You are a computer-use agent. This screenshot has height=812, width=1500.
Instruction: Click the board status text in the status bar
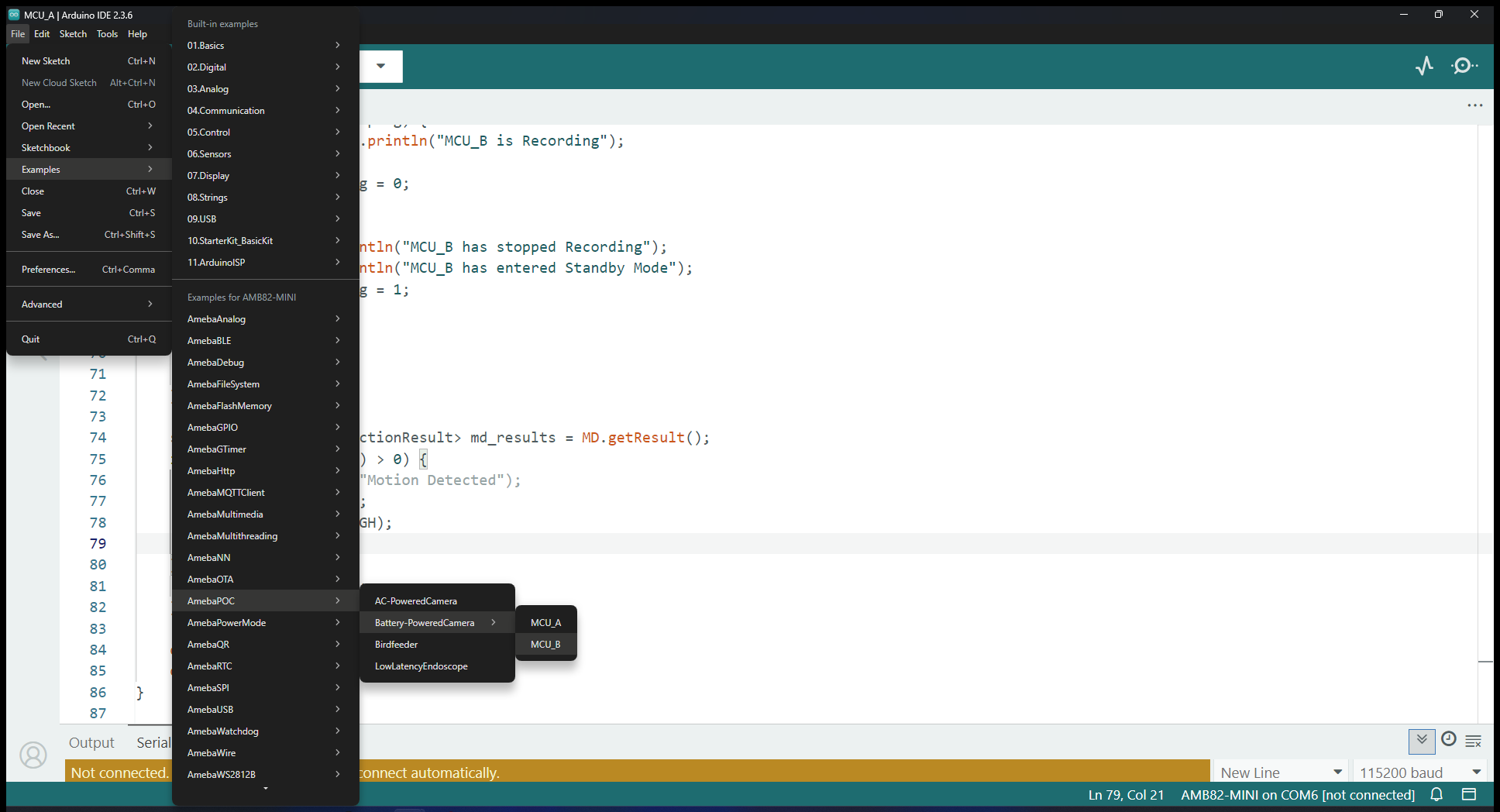pyautogui.click(x=1297, y=795)
